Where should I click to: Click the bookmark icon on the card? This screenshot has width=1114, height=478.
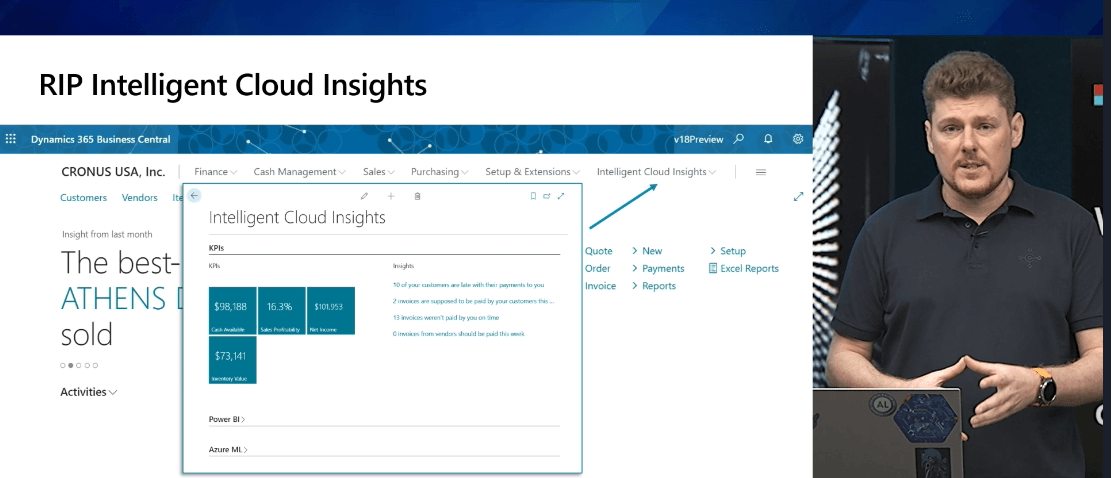(534, 196)
